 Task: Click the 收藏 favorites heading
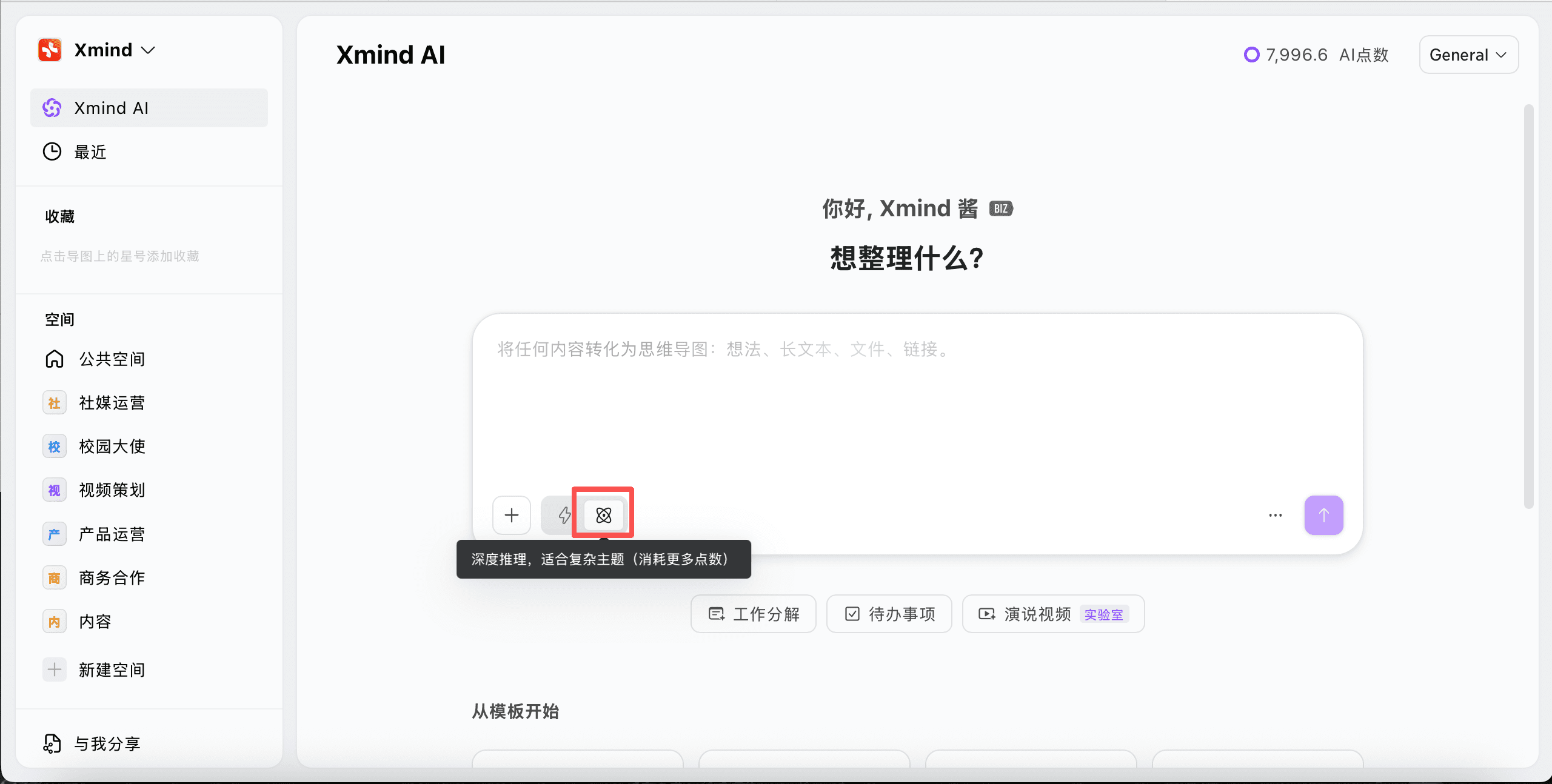pos(59,217)
